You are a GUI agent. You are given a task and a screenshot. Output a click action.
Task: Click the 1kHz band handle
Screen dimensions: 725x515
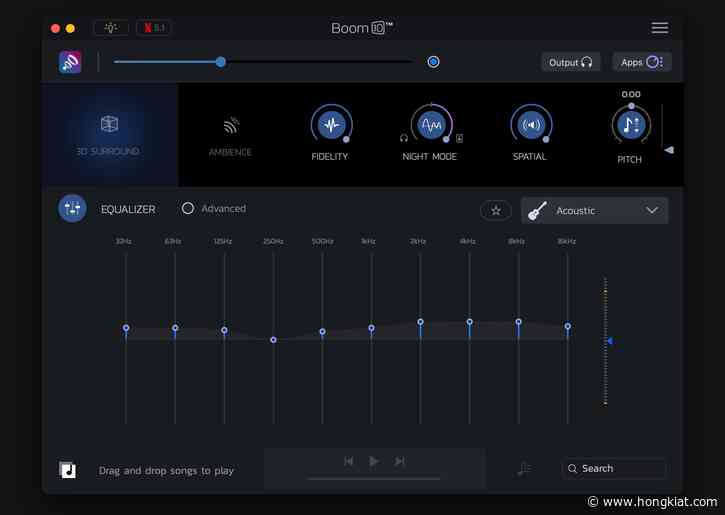click(371, 328)
